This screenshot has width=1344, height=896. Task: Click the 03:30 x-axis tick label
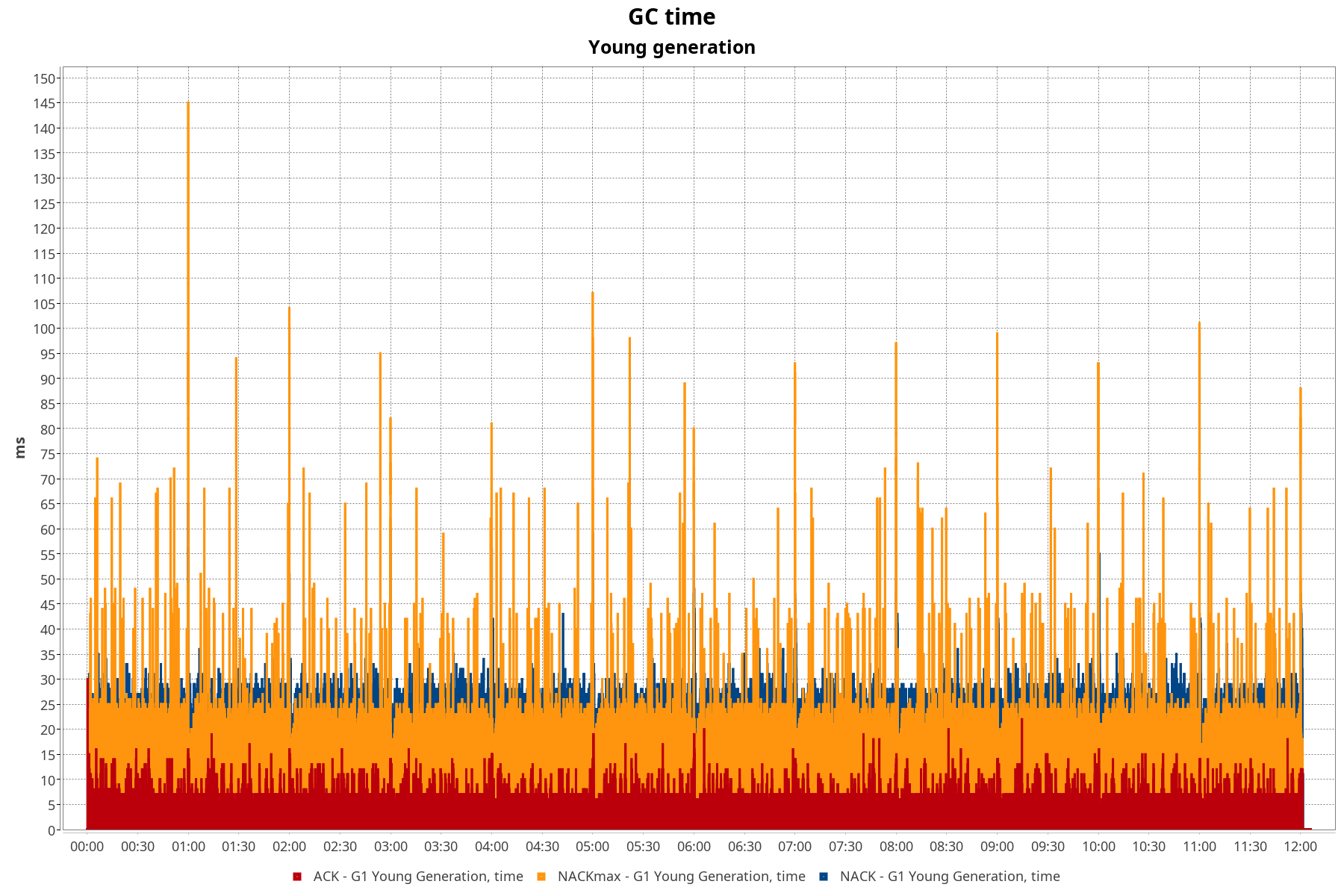[x=441, y=847]
